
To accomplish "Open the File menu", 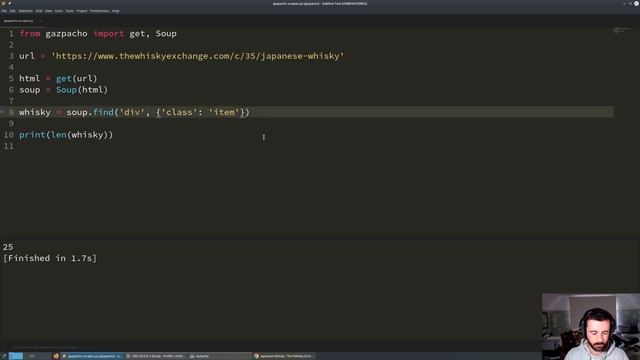I will tap(4, 11).
